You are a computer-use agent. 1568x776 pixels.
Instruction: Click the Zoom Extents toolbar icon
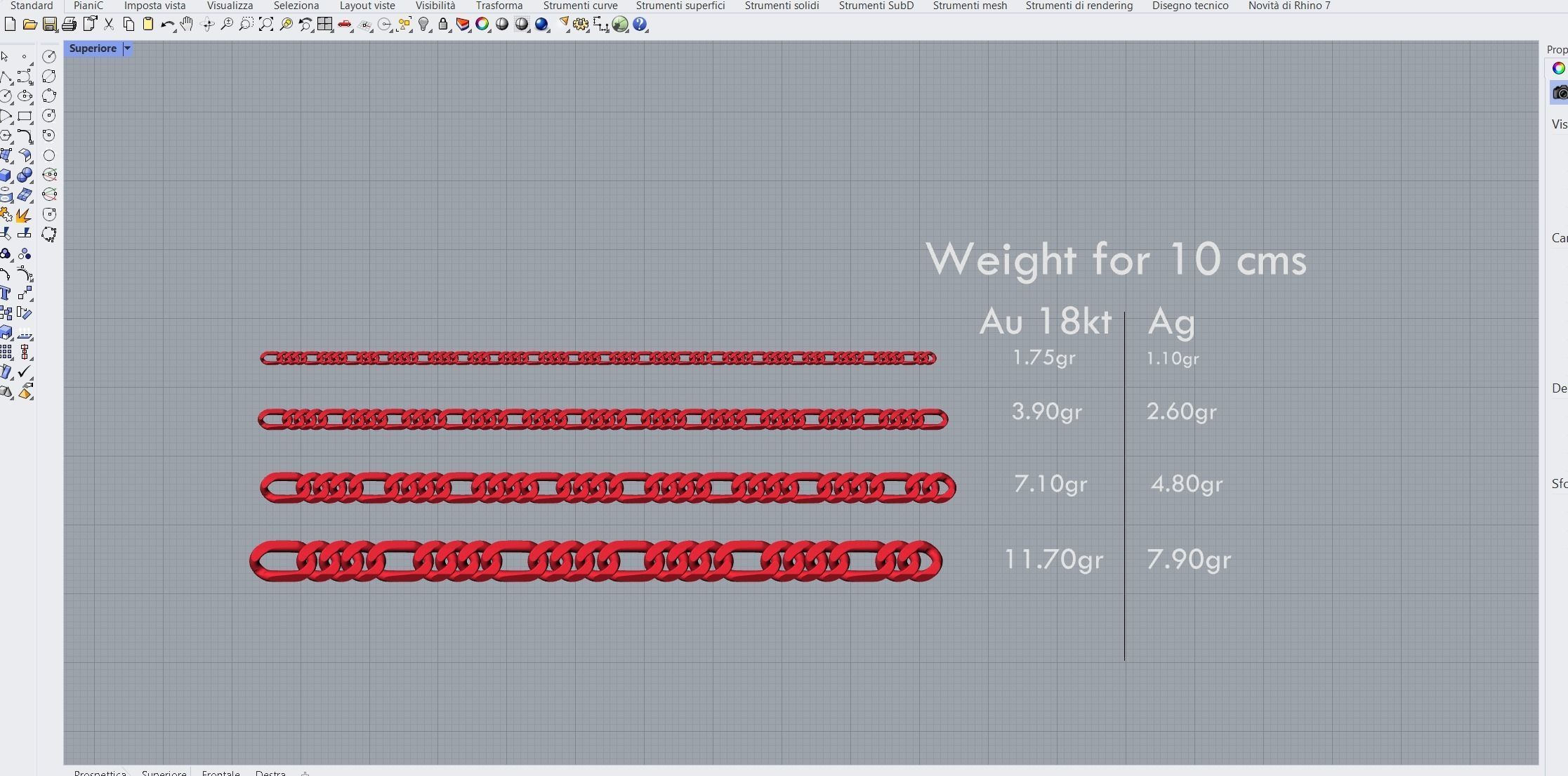tap(265, 25)
